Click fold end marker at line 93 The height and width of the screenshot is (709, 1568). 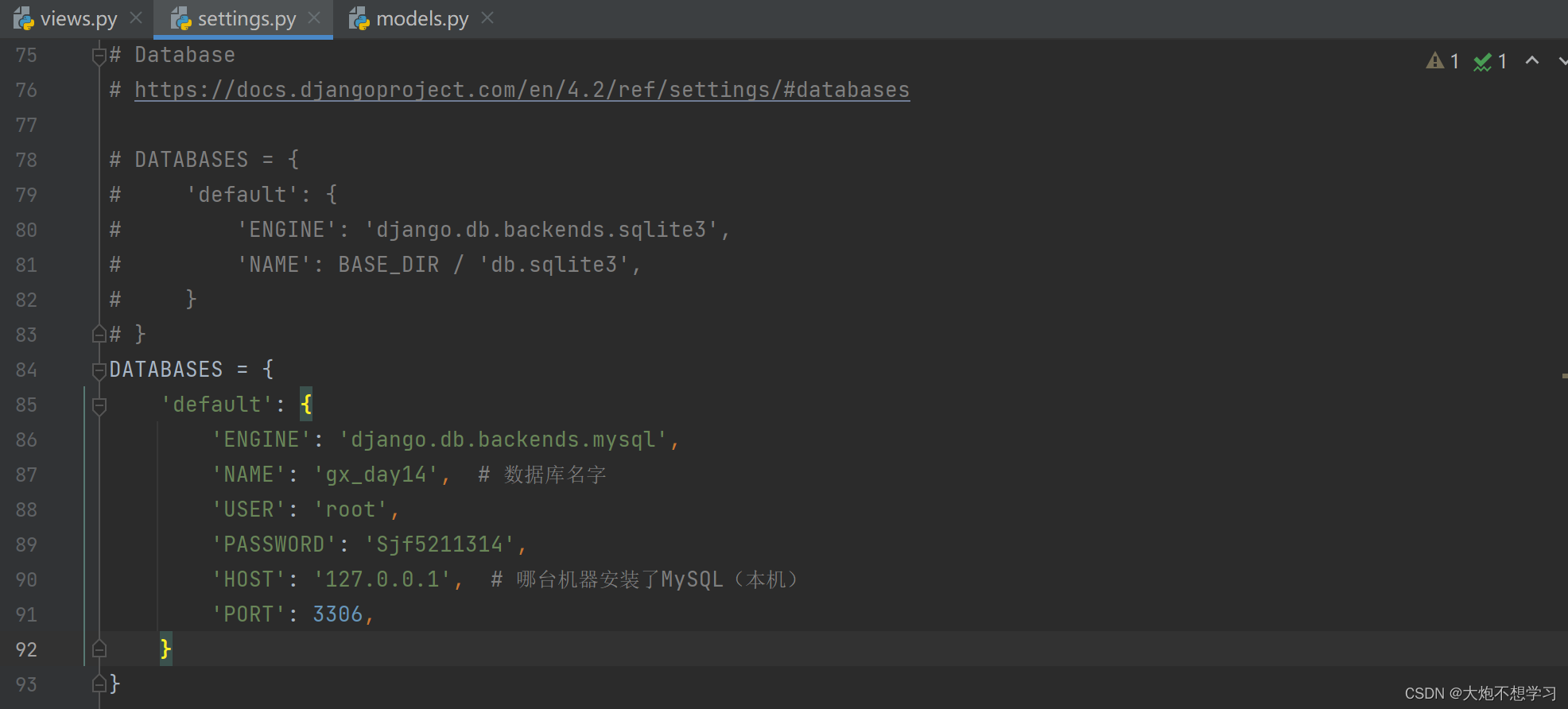click(x=99, y=684)
